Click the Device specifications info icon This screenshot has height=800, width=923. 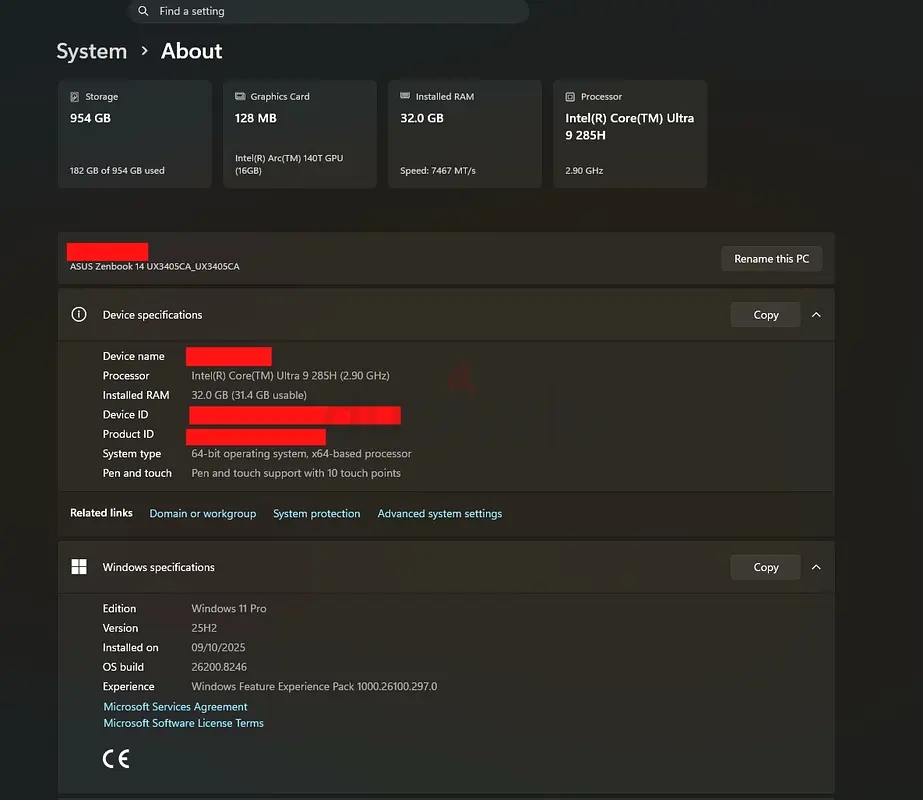click(x=79, y=315)
